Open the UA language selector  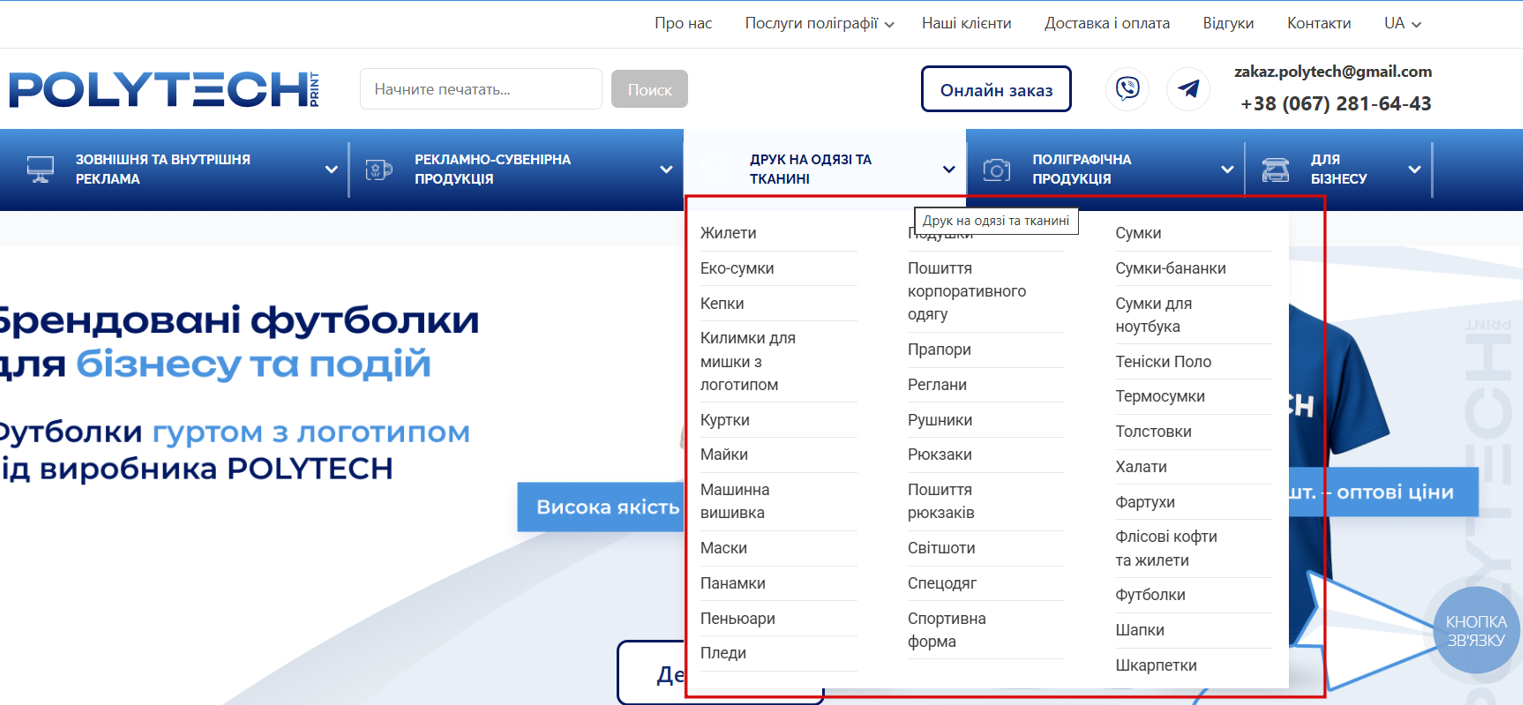pos(1402,23)
